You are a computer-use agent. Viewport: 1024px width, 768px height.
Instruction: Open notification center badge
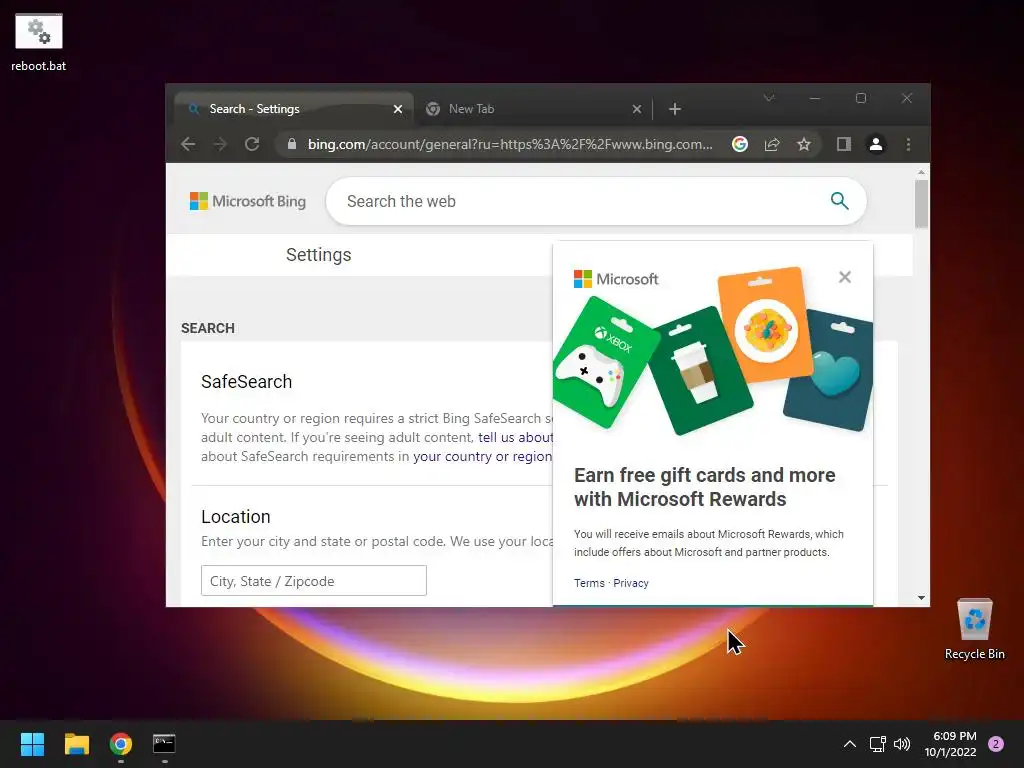point(996,744)
